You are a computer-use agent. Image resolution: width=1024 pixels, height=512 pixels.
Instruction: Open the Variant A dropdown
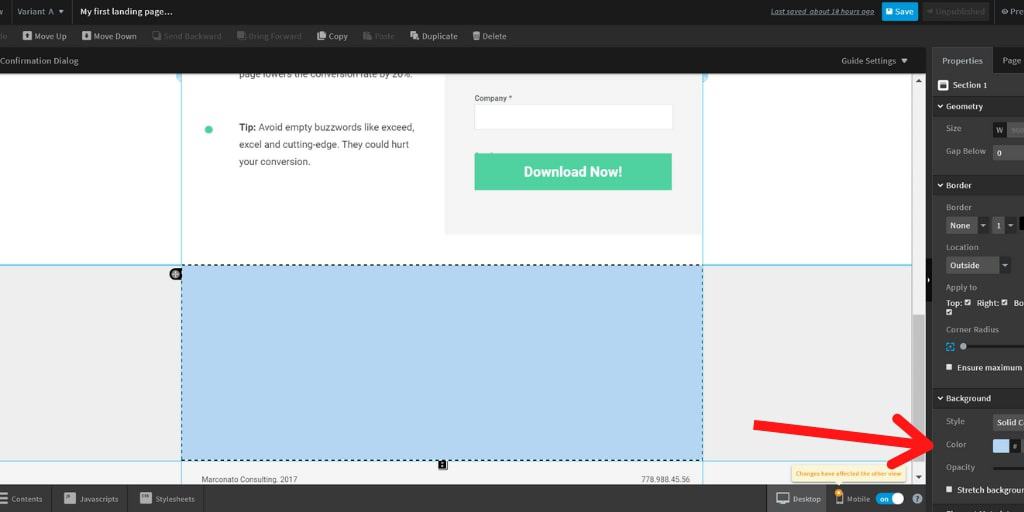tap(40, 12)
